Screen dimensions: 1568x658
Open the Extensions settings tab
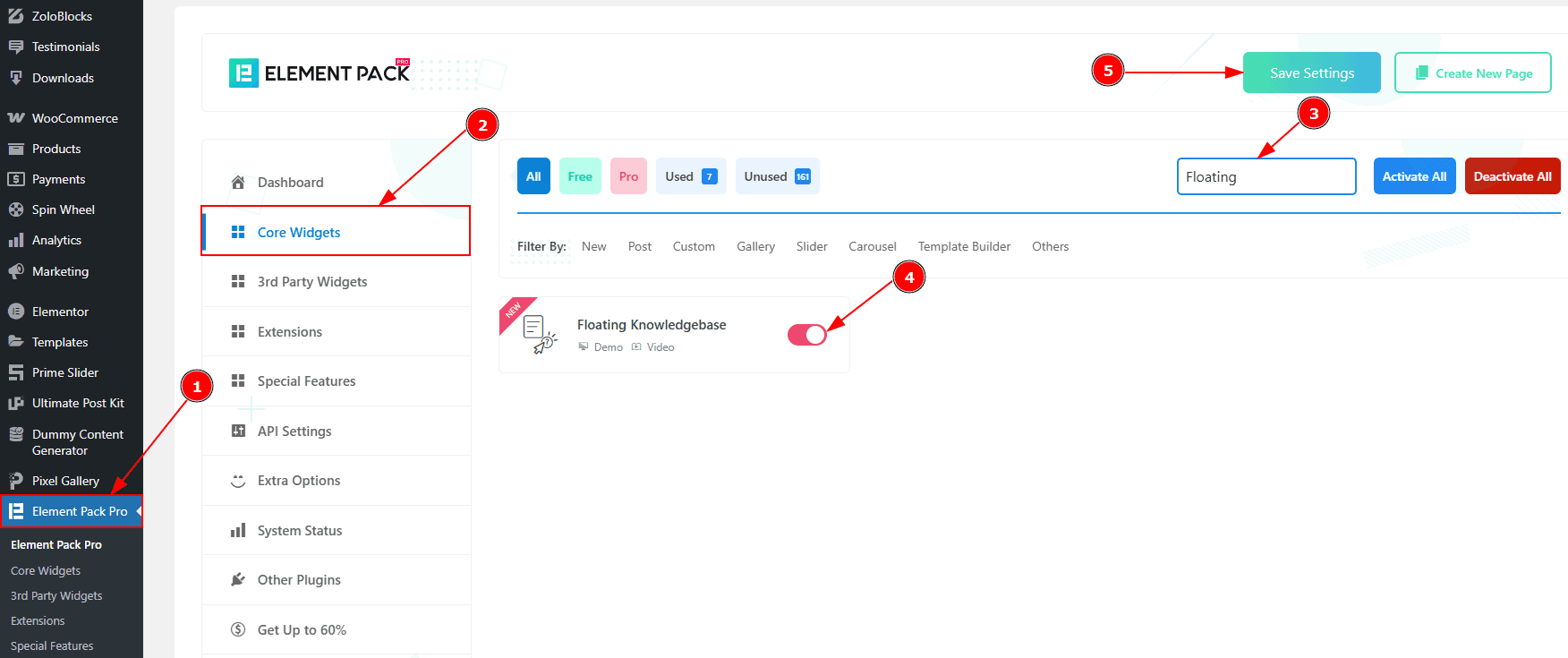pyautogui.click(x=336, y=331)
